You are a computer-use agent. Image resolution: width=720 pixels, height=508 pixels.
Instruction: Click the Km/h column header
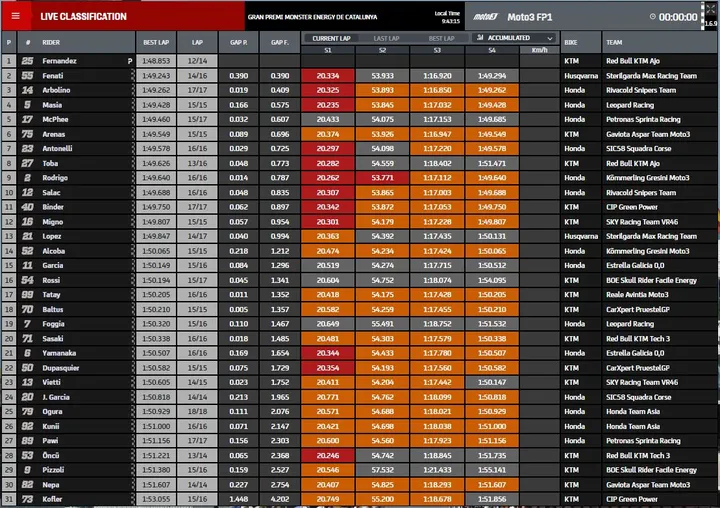540,50
